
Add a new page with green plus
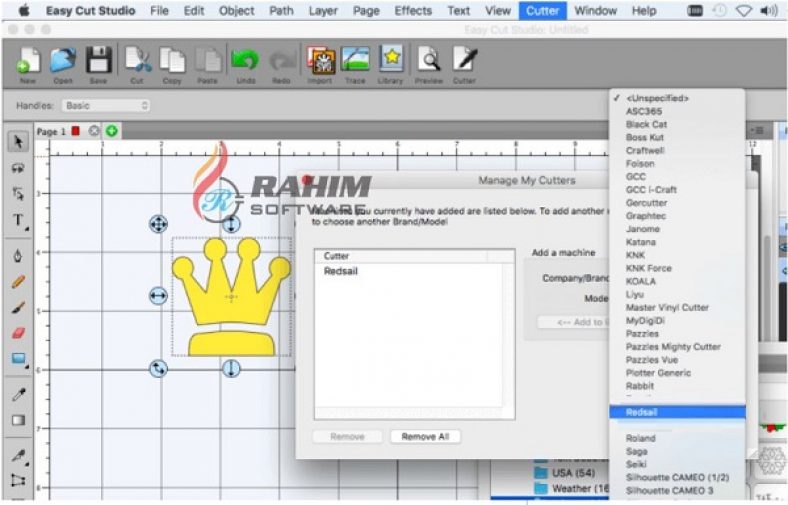[x=112, y=131]
